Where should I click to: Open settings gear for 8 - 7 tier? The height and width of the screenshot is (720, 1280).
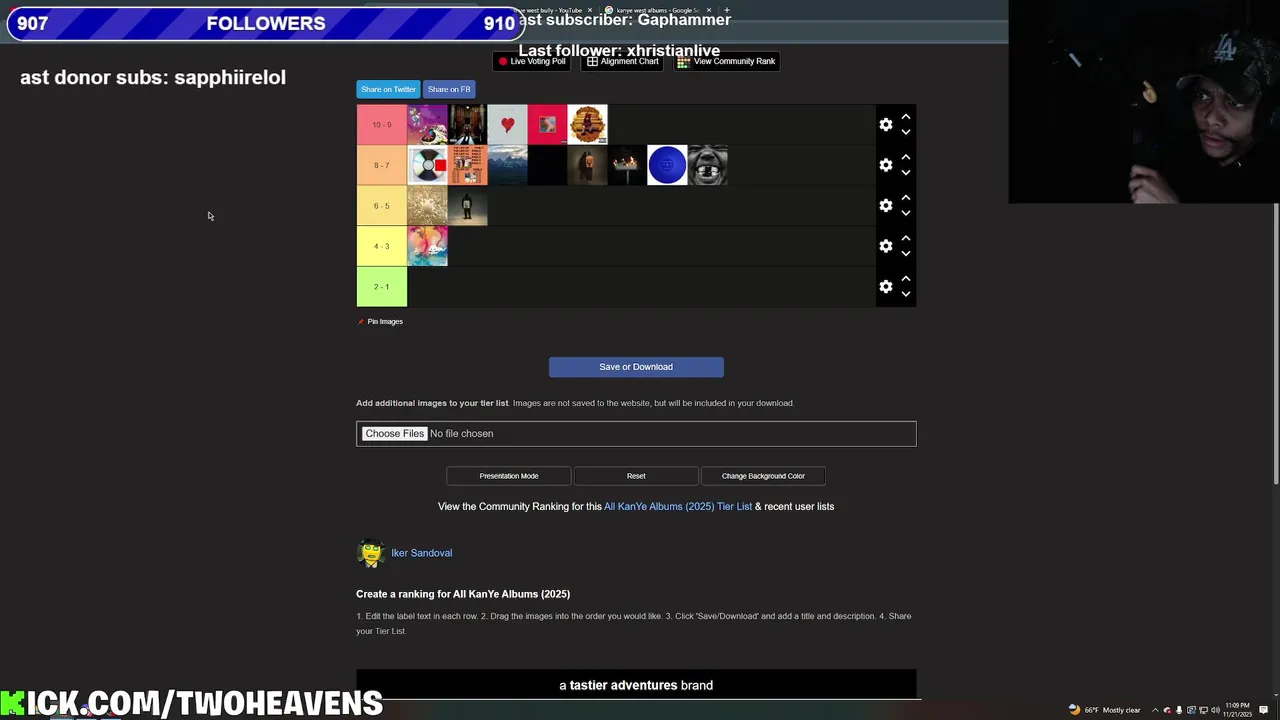point(885,165)
